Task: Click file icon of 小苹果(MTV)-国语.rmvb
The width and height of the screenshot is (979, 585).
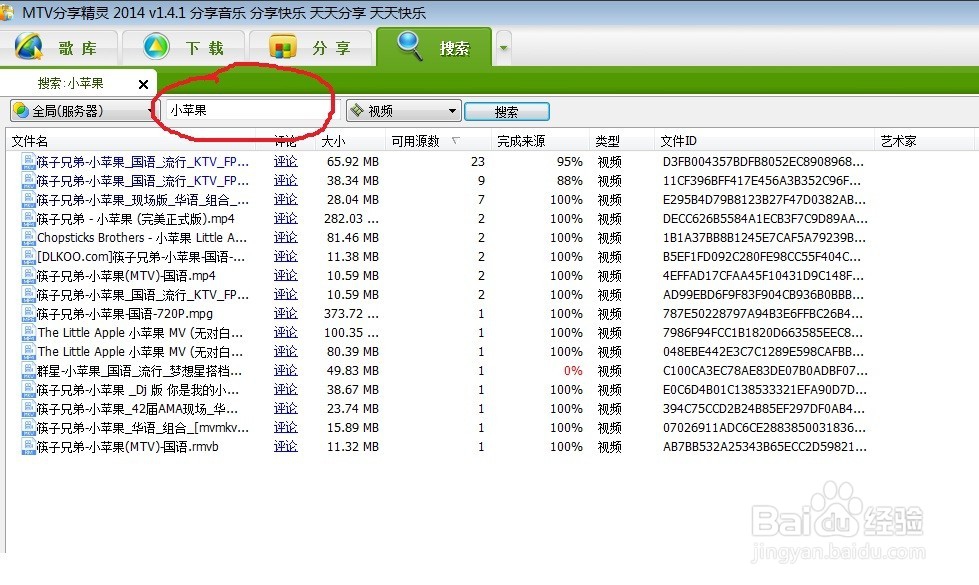Action: coord(28,446)
